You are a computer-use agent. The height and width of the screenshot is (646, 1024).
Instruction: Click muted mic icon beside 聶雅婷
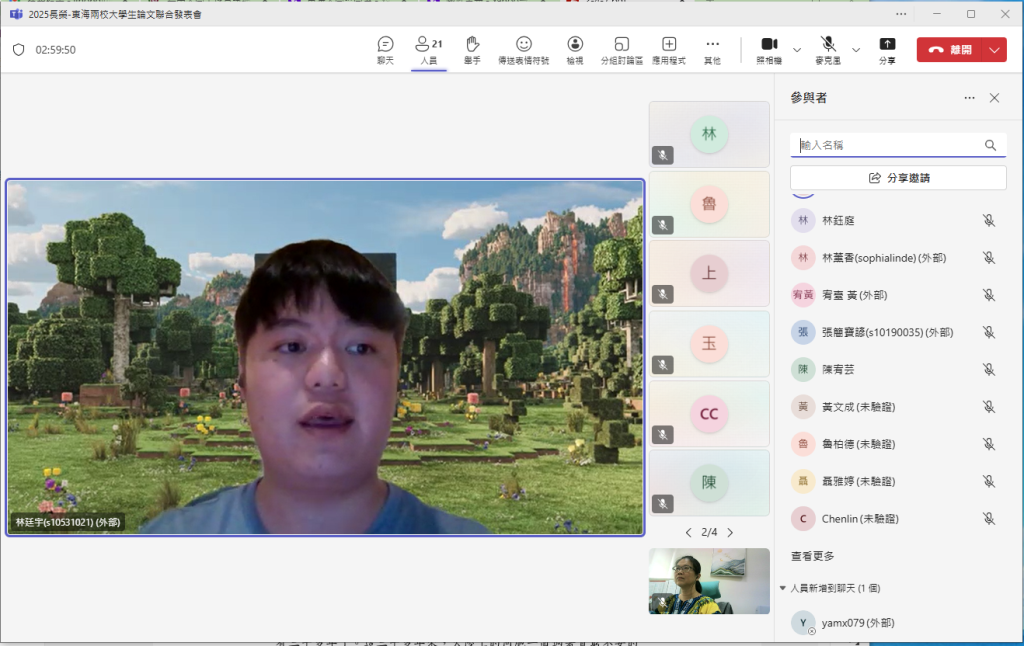(x=989, y=481)
